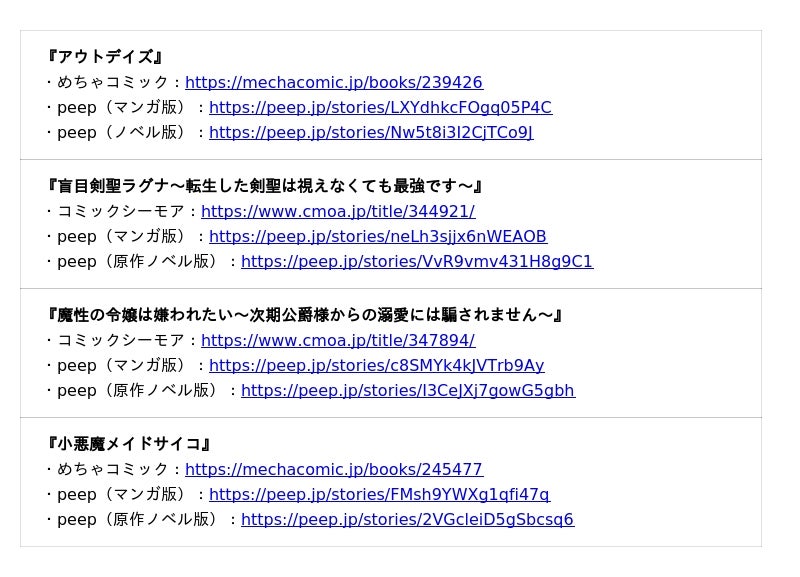Open cmoa title 347894 link
The height and width of the screenshot is (577, 800).
click(337, 341)
